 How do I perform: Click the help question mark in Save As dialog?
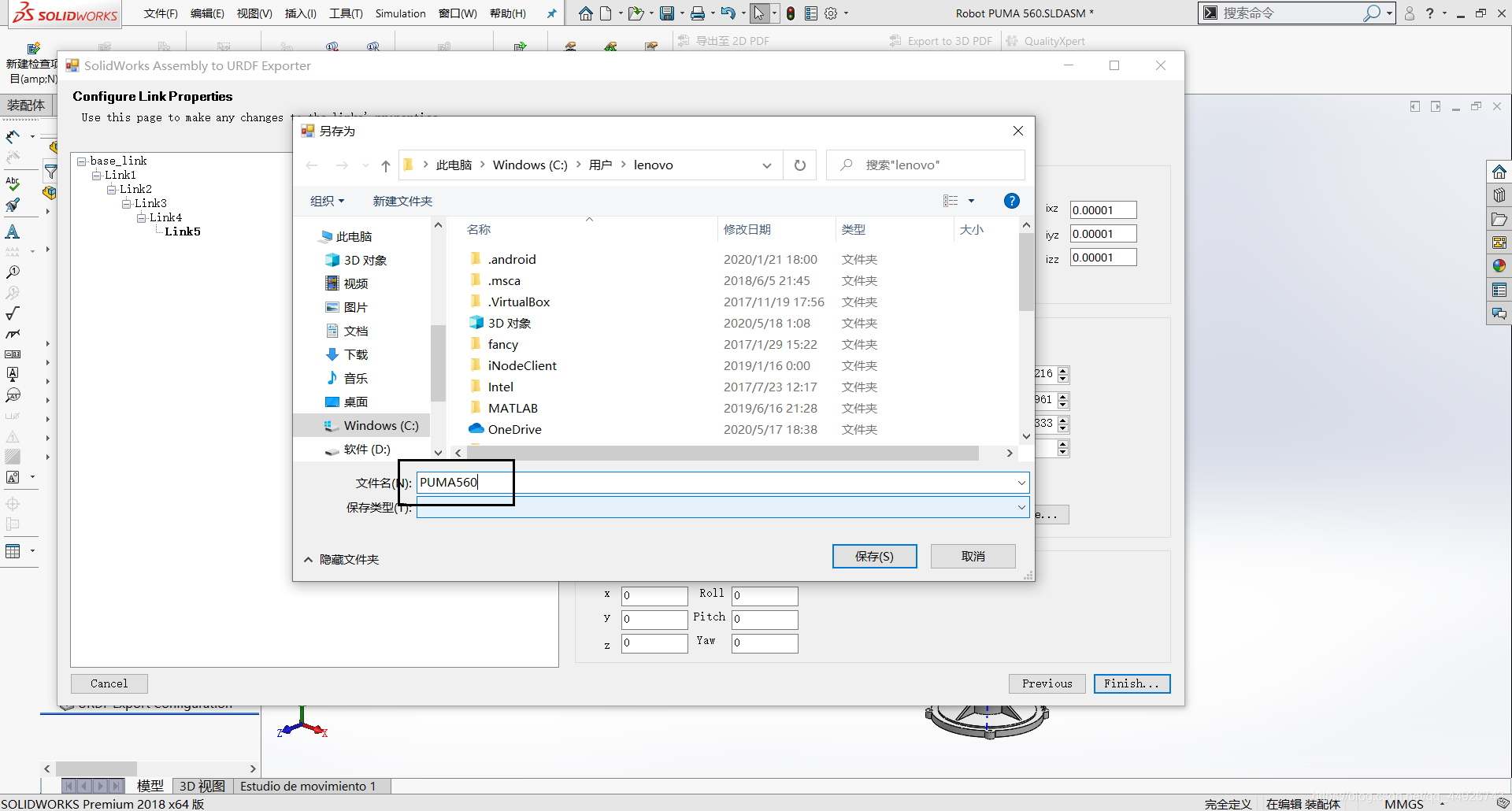click(x=1012, y=201)
